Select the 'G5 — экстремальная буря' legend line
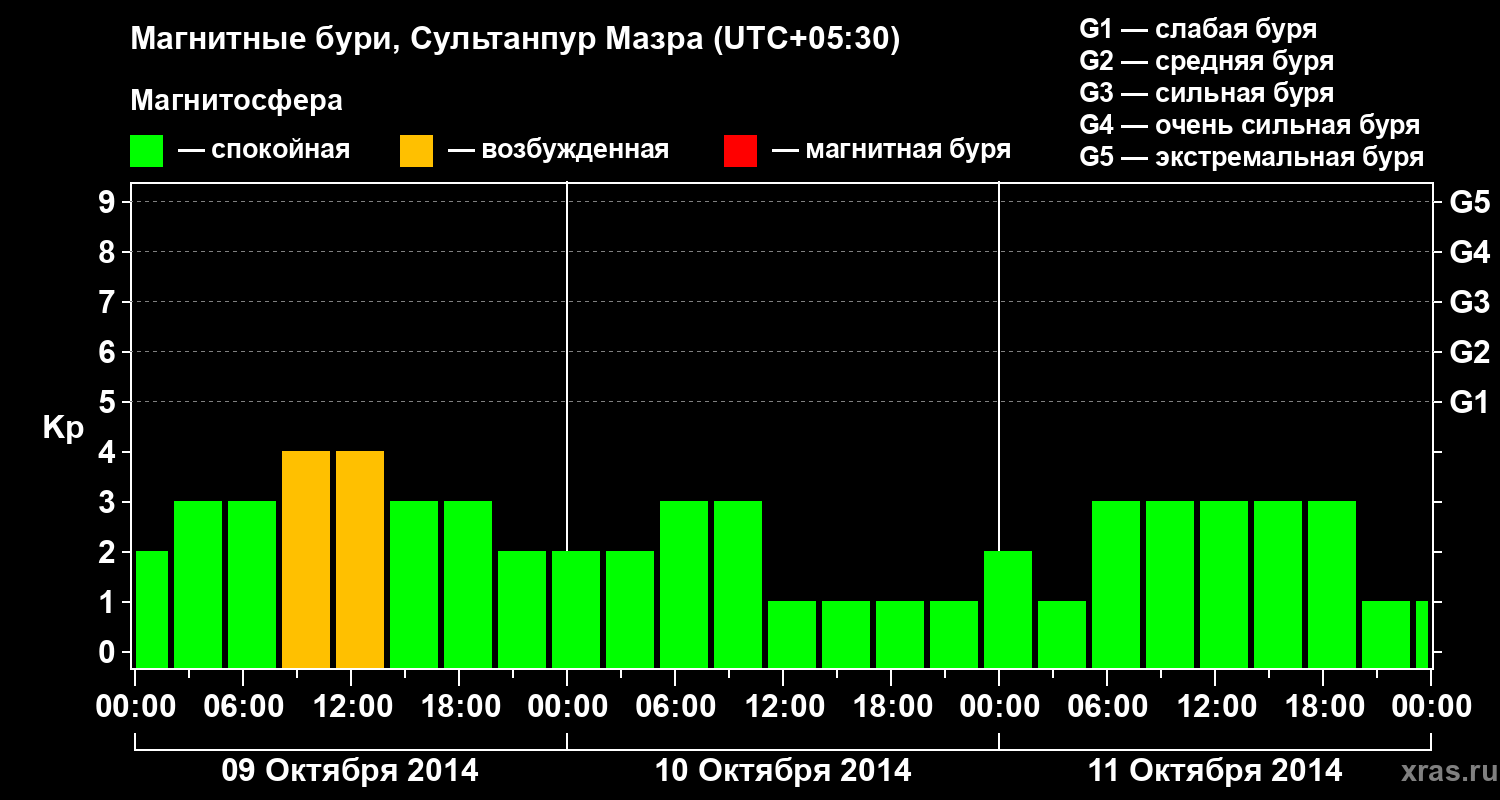 [1251, 157]
